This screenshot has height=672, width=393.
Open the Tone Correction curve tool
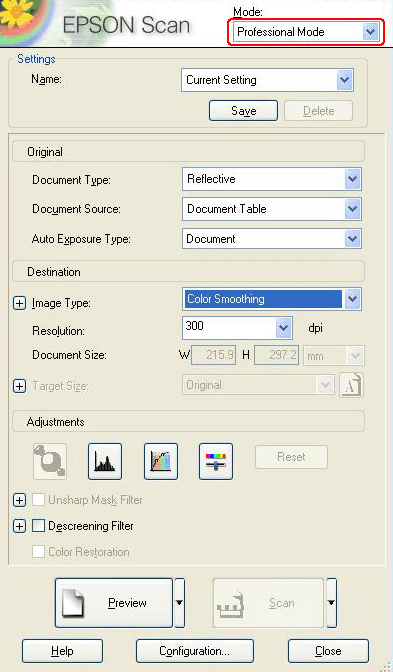pos(161,462)
